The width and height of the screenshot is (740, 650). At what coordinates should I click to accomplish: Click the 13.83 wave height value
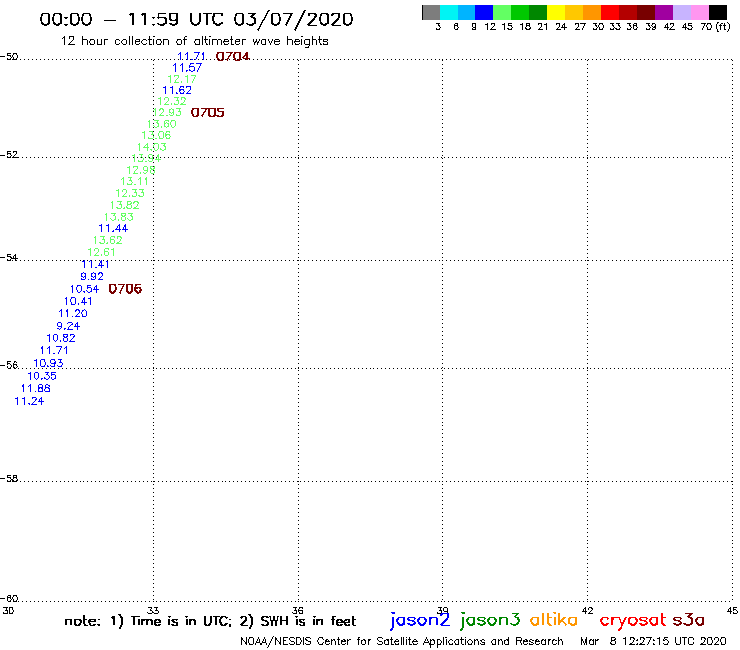point(119,217)
